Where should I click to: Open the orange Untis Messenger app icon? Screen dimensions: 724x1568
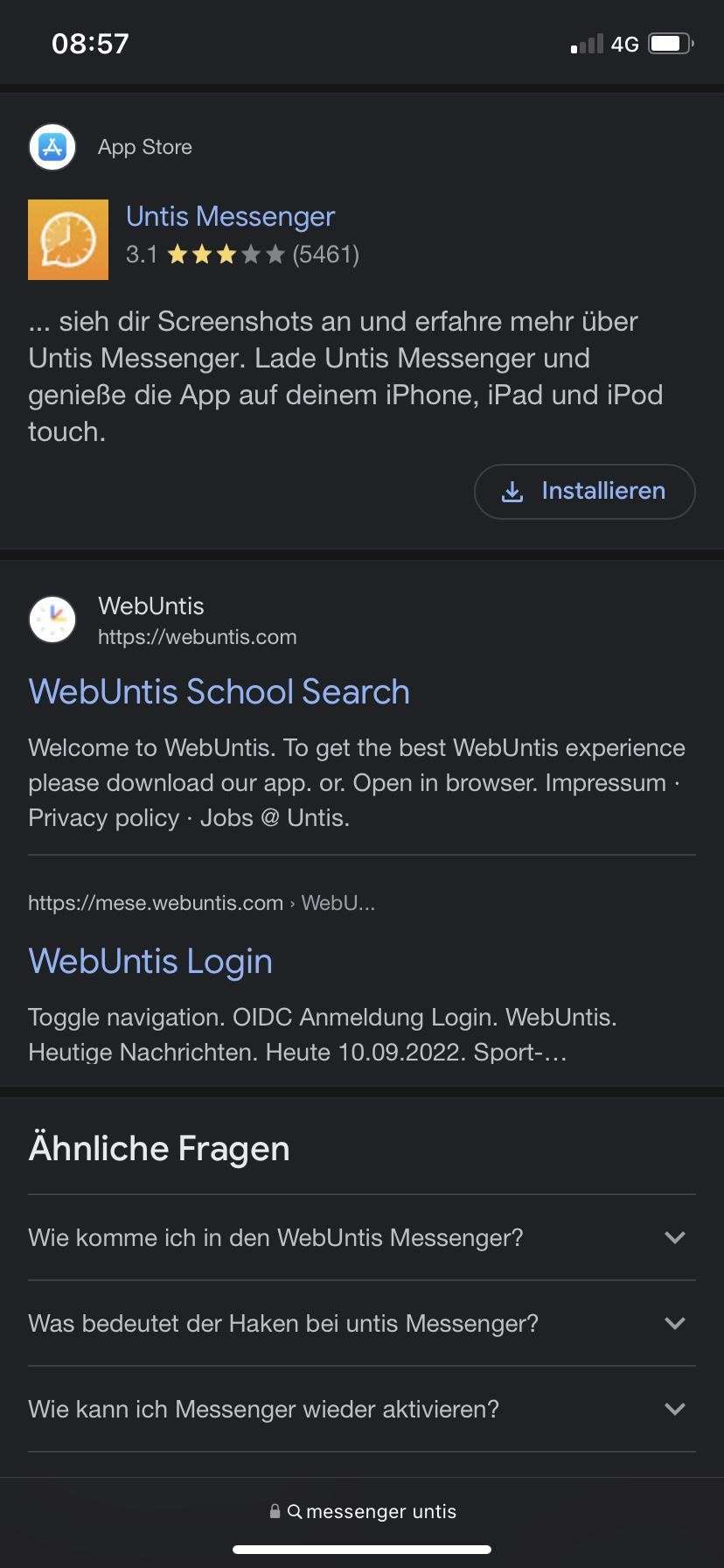68,240
